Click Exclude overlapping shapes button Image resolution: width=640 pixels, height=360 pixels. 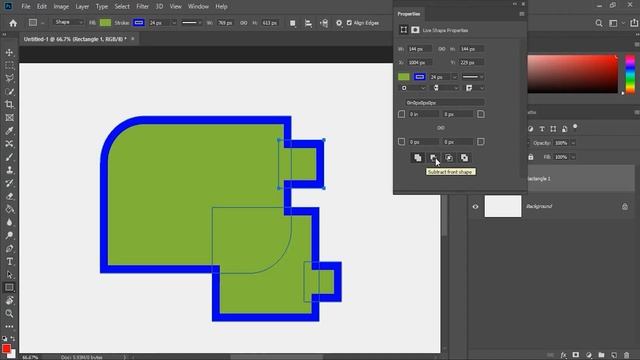click(464, 158)
